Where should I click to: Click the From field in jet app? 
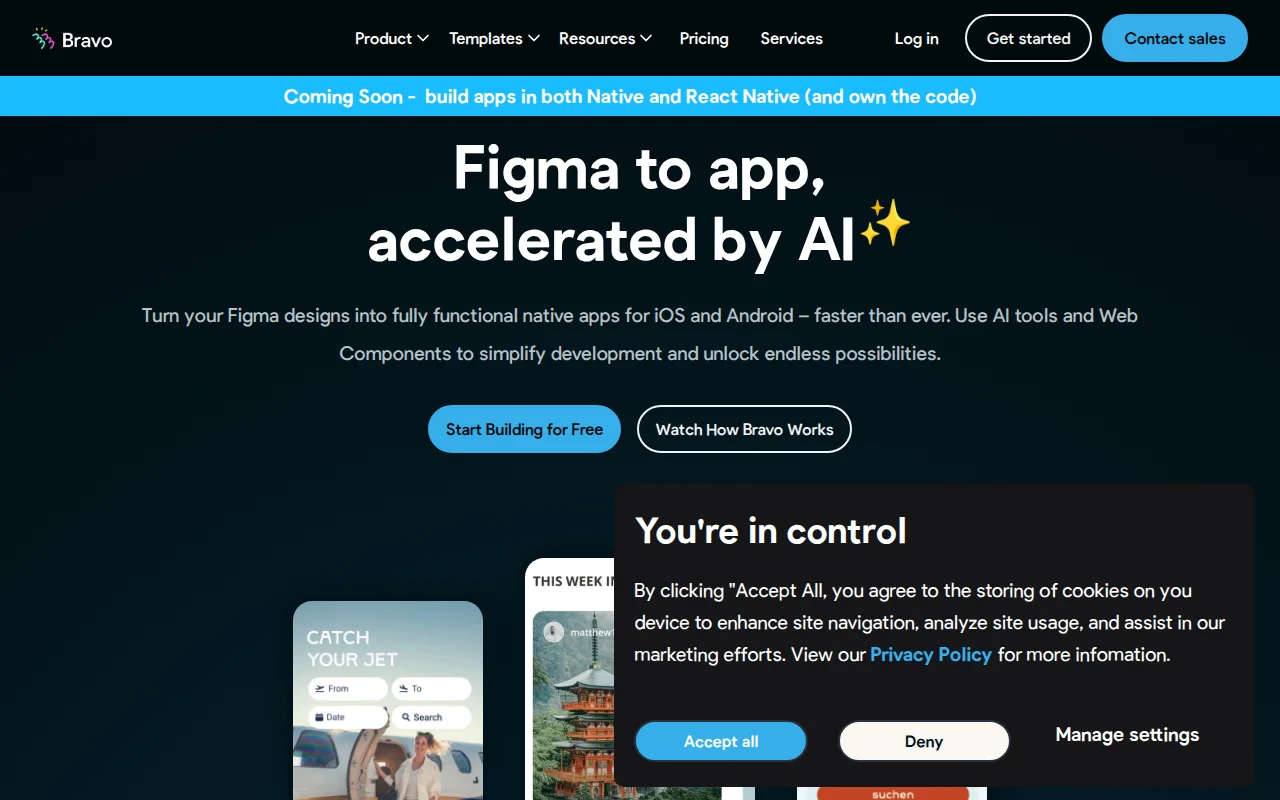click(x=347, y=688)
